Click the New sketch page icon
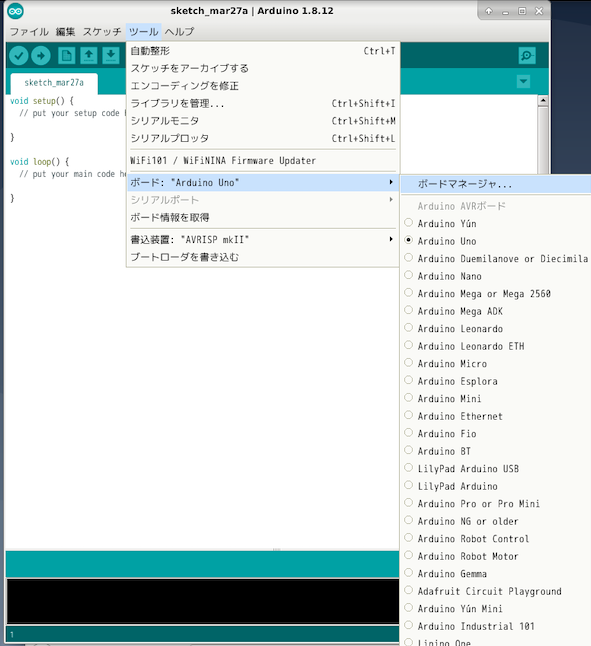 (66, 56)
